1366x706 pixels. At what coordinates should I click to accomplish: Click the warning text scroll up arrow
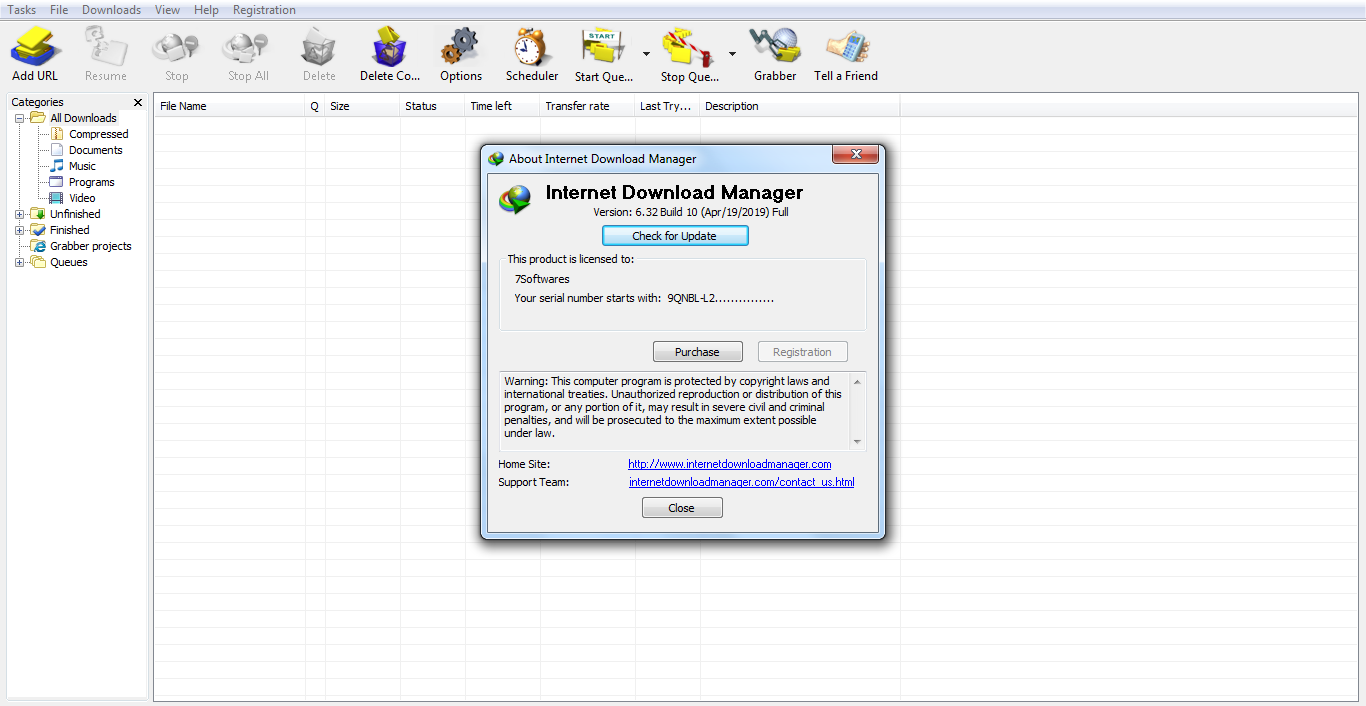pyautogui.click(x=858, y=382)
